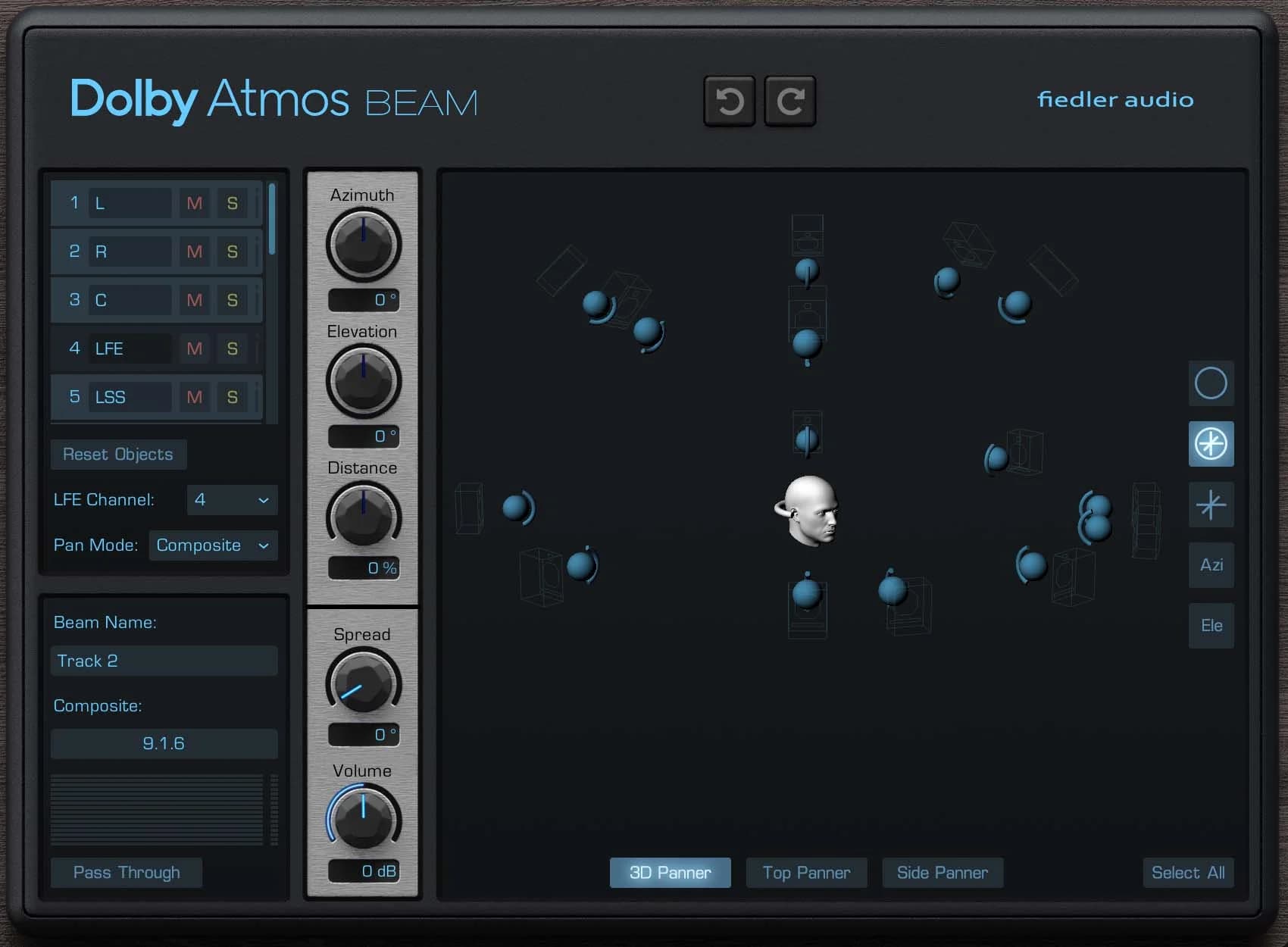Screen dimensions: 1288x947
Task: Mute channel 1 labeled L
Action: [x=194, y=203]
